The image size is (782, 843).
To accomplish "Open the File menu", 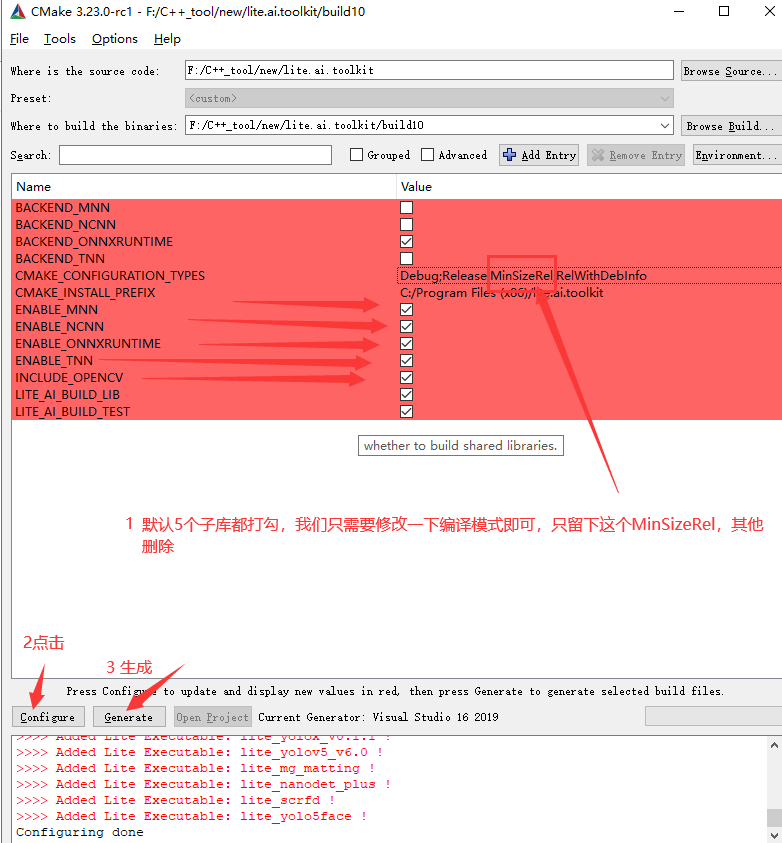I will click(x=19, y=39).
